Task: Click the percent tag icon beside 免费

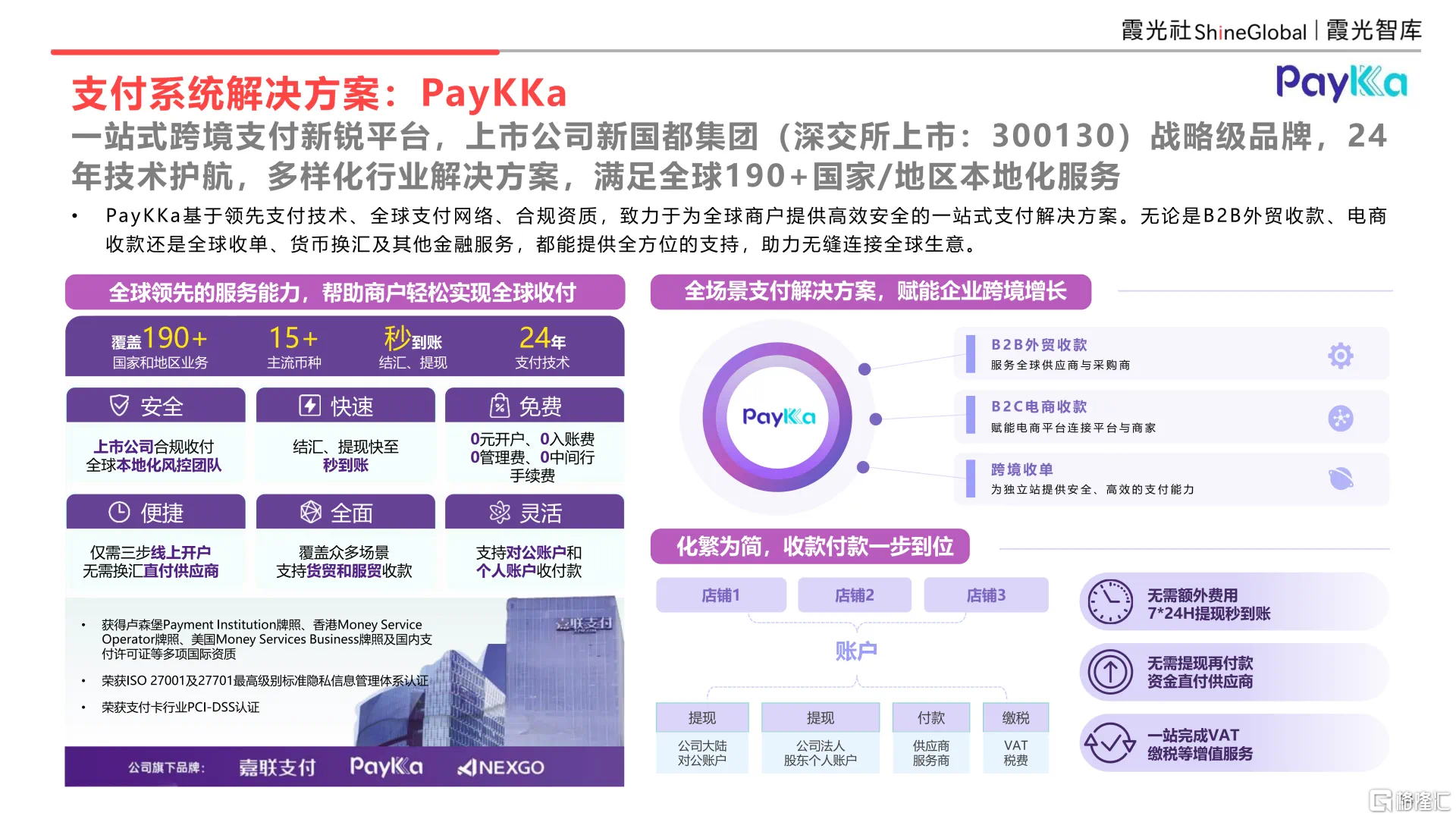Action: click(x=499, y=406)
